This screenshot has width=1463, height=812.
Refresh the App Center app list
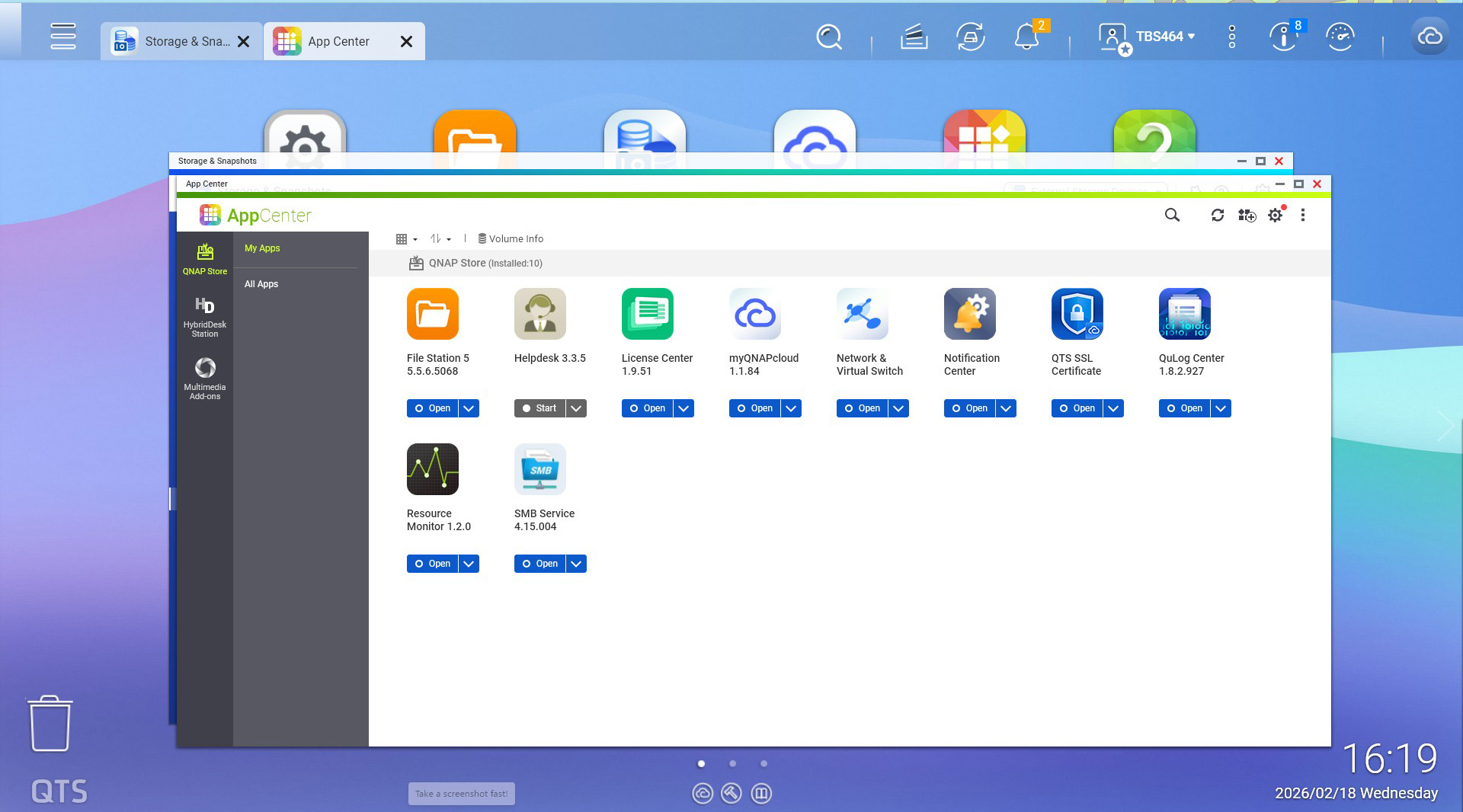click(x=1218, y=216)
